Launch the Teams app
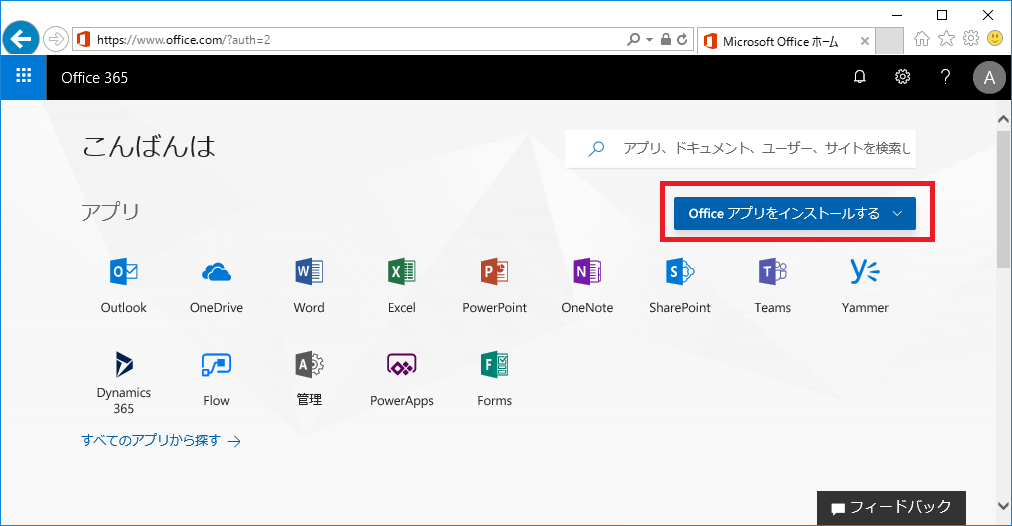Image resolution: width=1012 pixels, height=526 pixels. tap(773, 285)
